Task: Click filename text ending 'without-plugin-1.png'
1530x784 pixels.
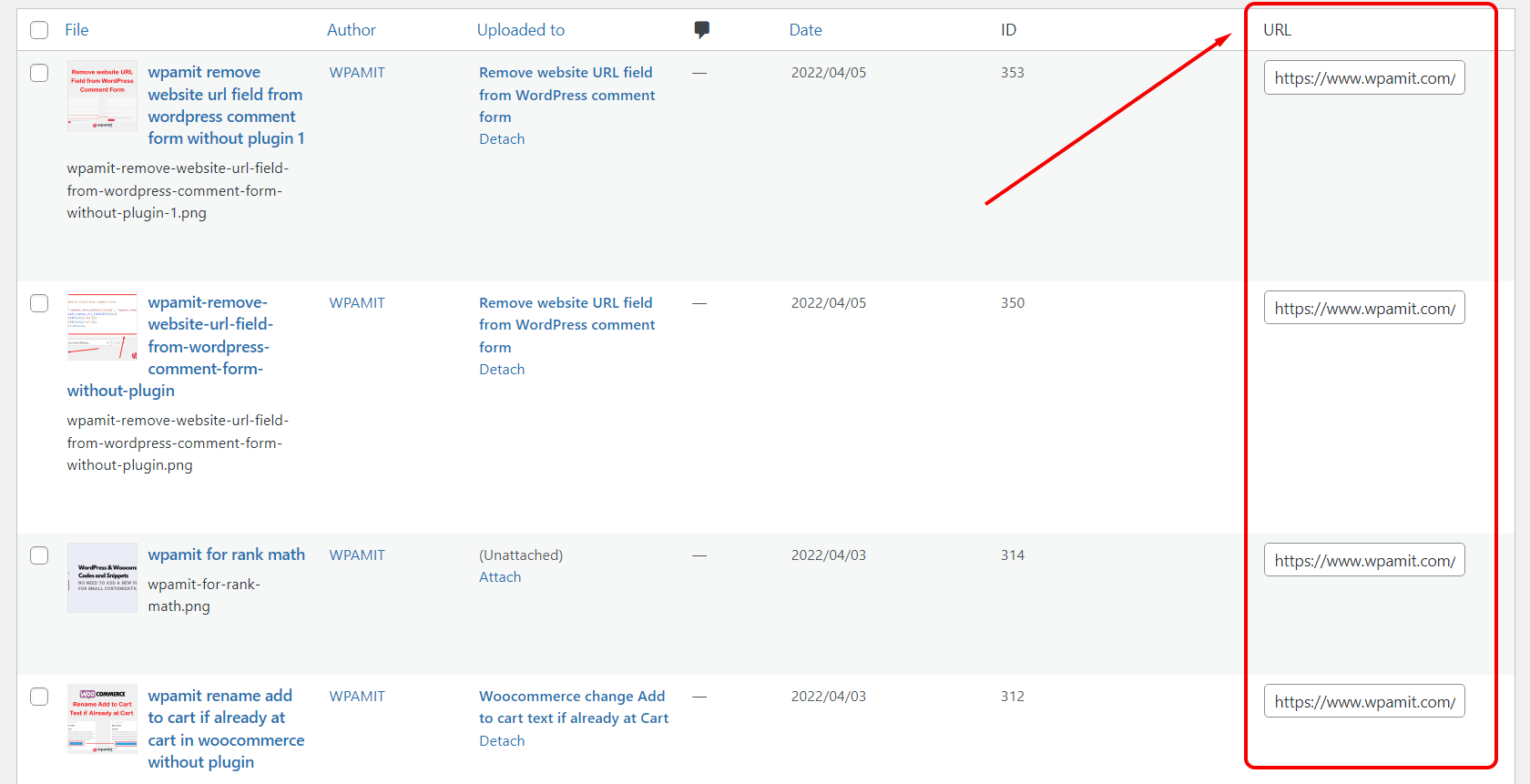Action: click(178, 190)
